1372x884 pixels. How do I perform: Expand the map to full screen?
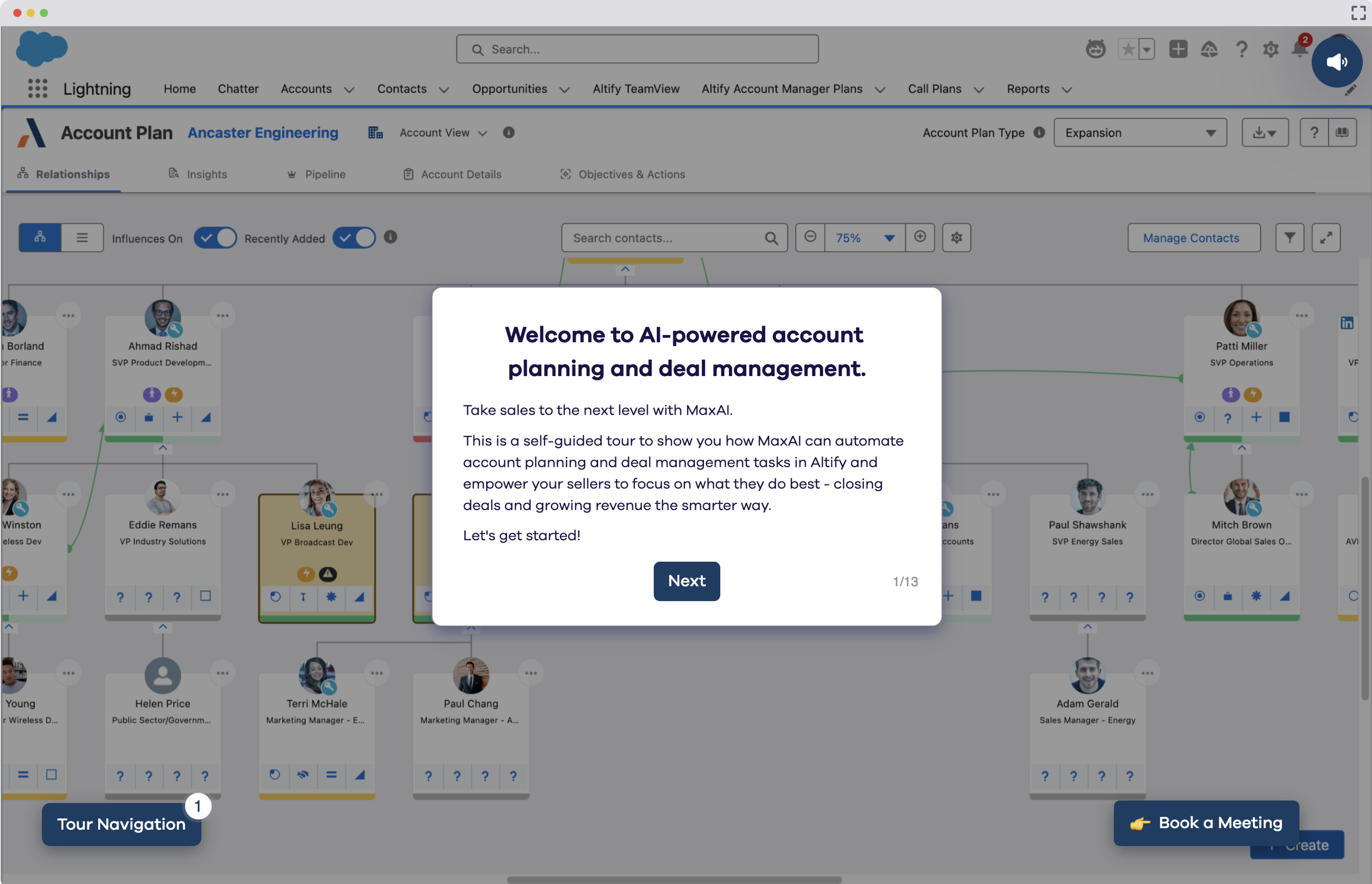tap(1326, 238)
